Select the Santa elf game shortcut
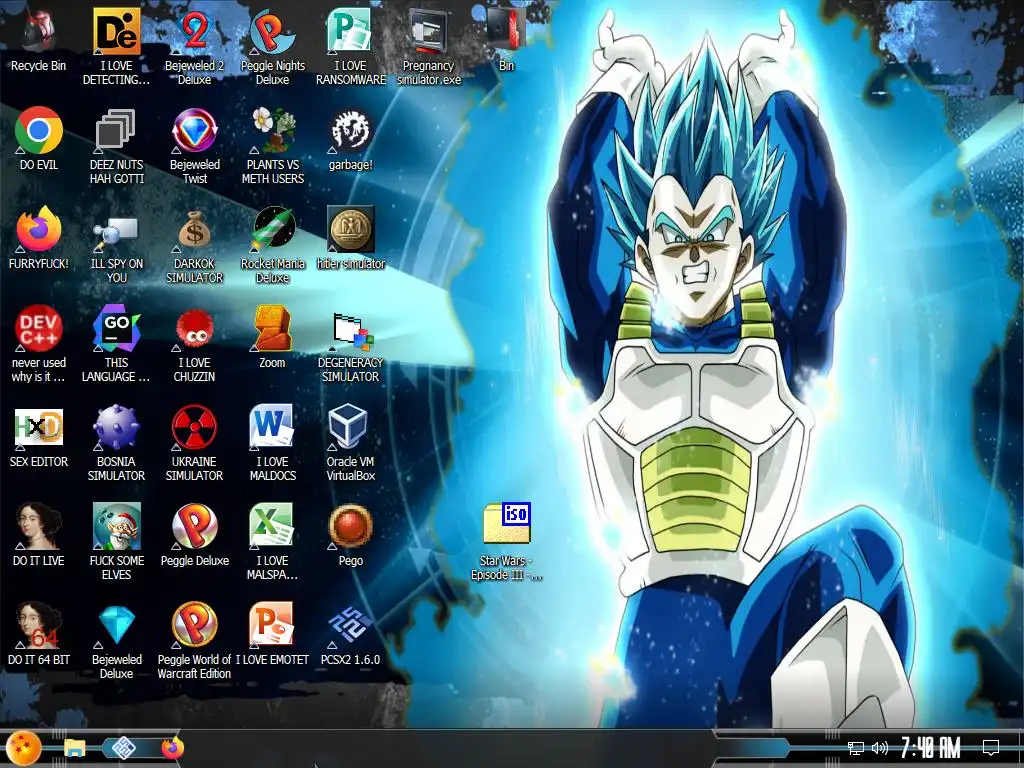 (116, 526)
